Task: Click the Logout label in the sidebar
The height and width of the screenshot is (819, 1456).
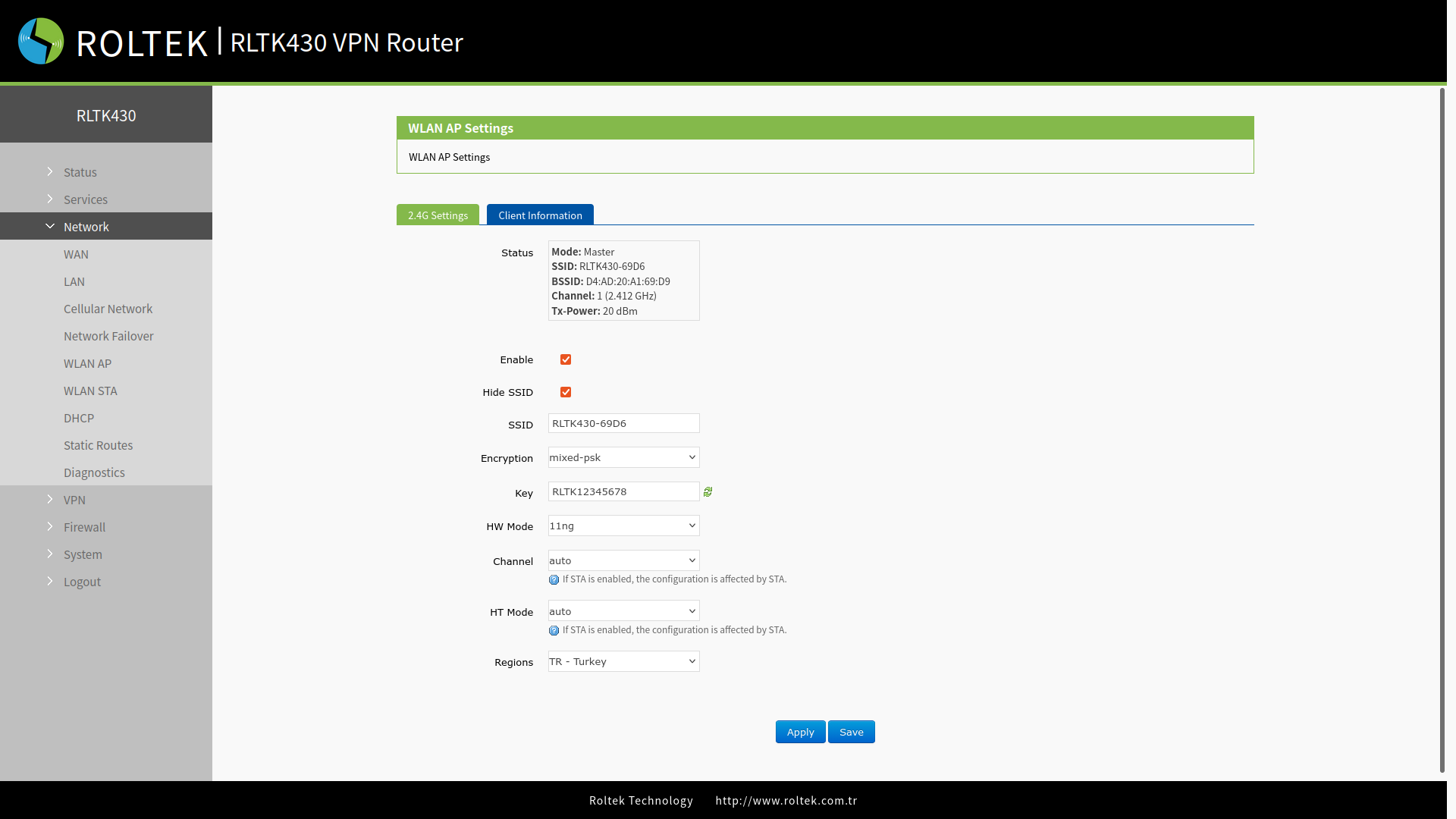Action: 82,582
